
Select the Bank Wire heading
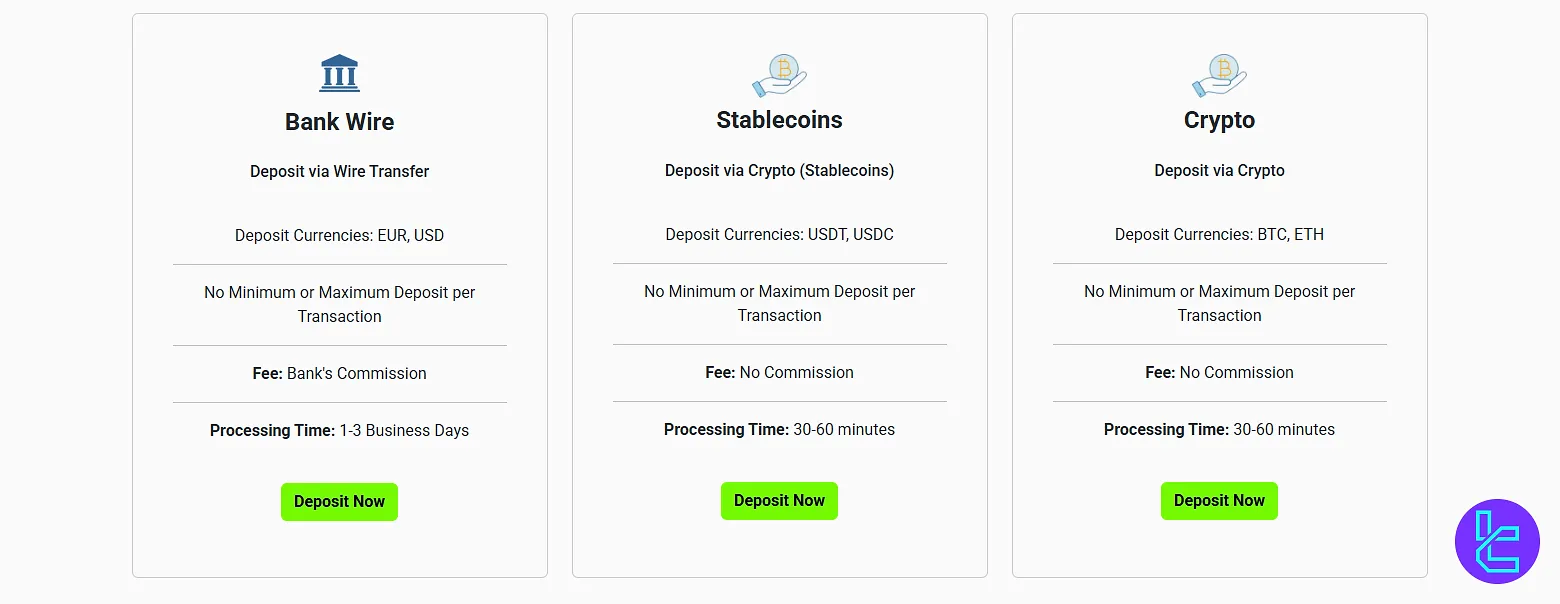coord(339,122)
